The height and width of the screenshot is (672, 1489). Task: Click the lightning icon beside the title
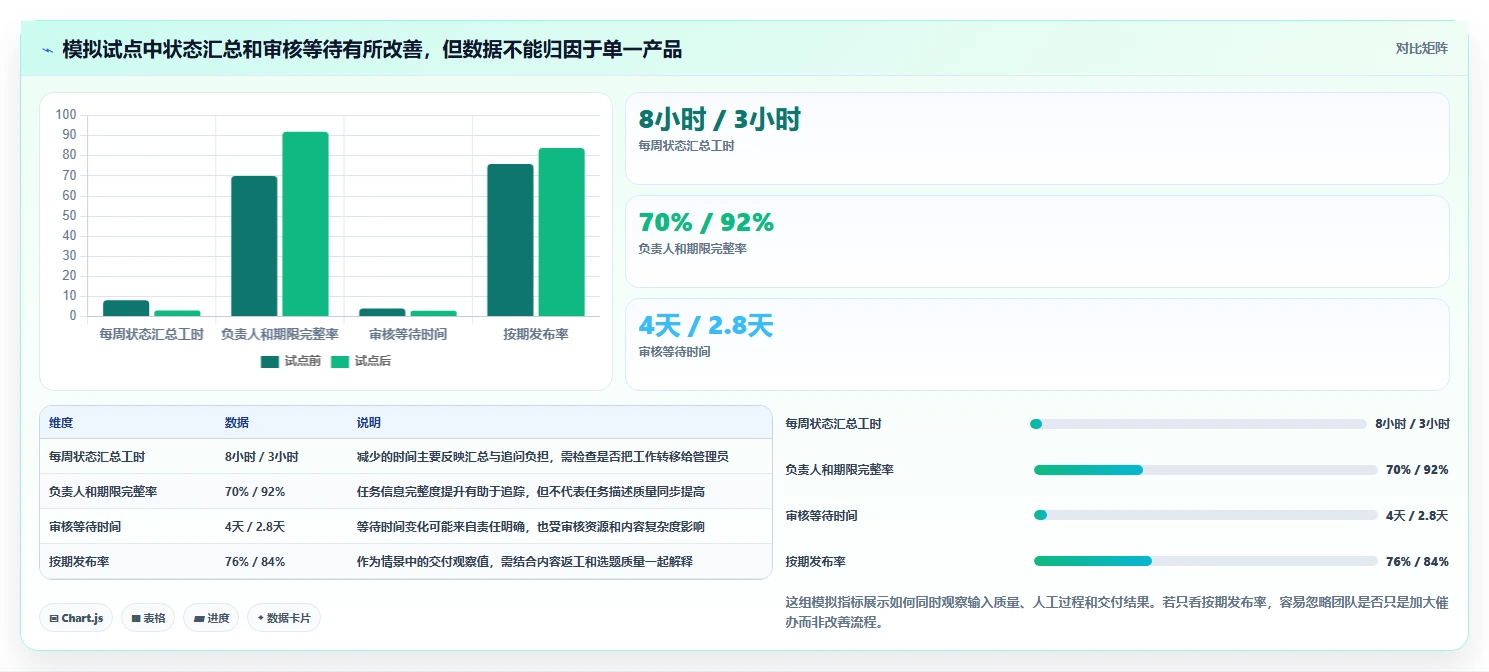(x=47, y=49)
